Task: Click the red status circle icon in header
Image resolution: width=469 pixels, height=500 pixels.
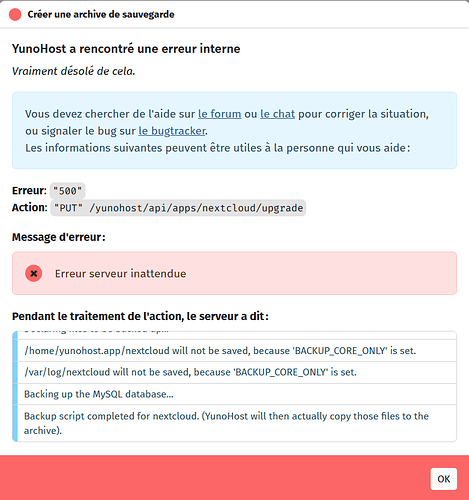Action: coord(15,15)
